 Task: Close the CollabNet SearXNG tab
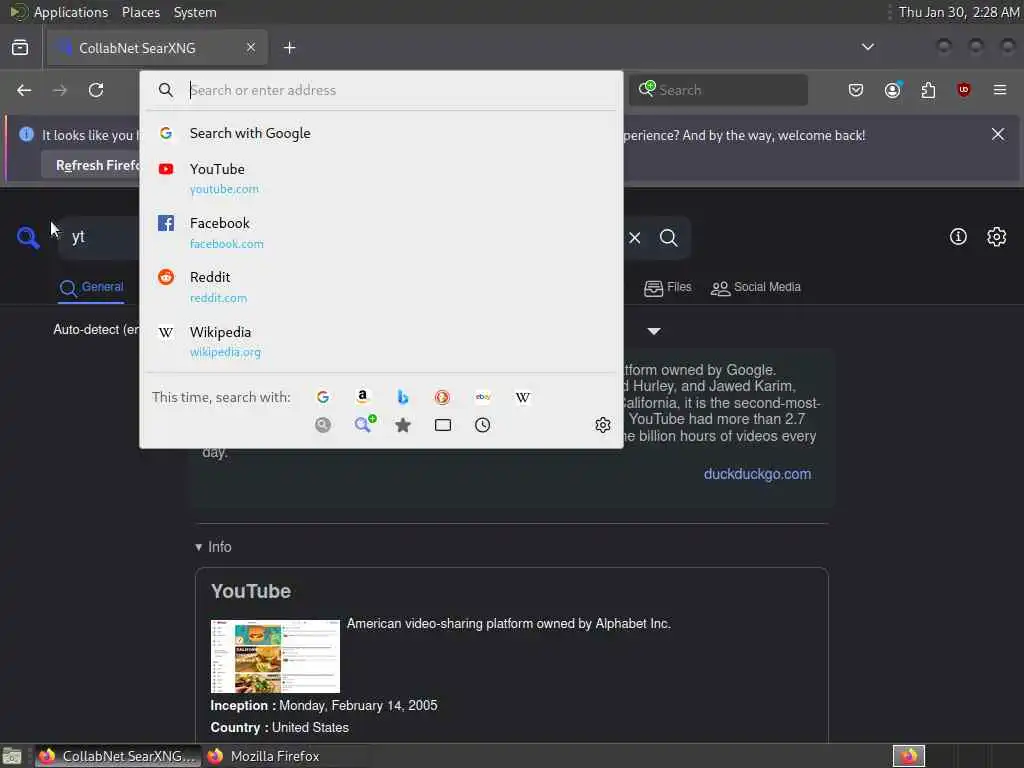251,48
